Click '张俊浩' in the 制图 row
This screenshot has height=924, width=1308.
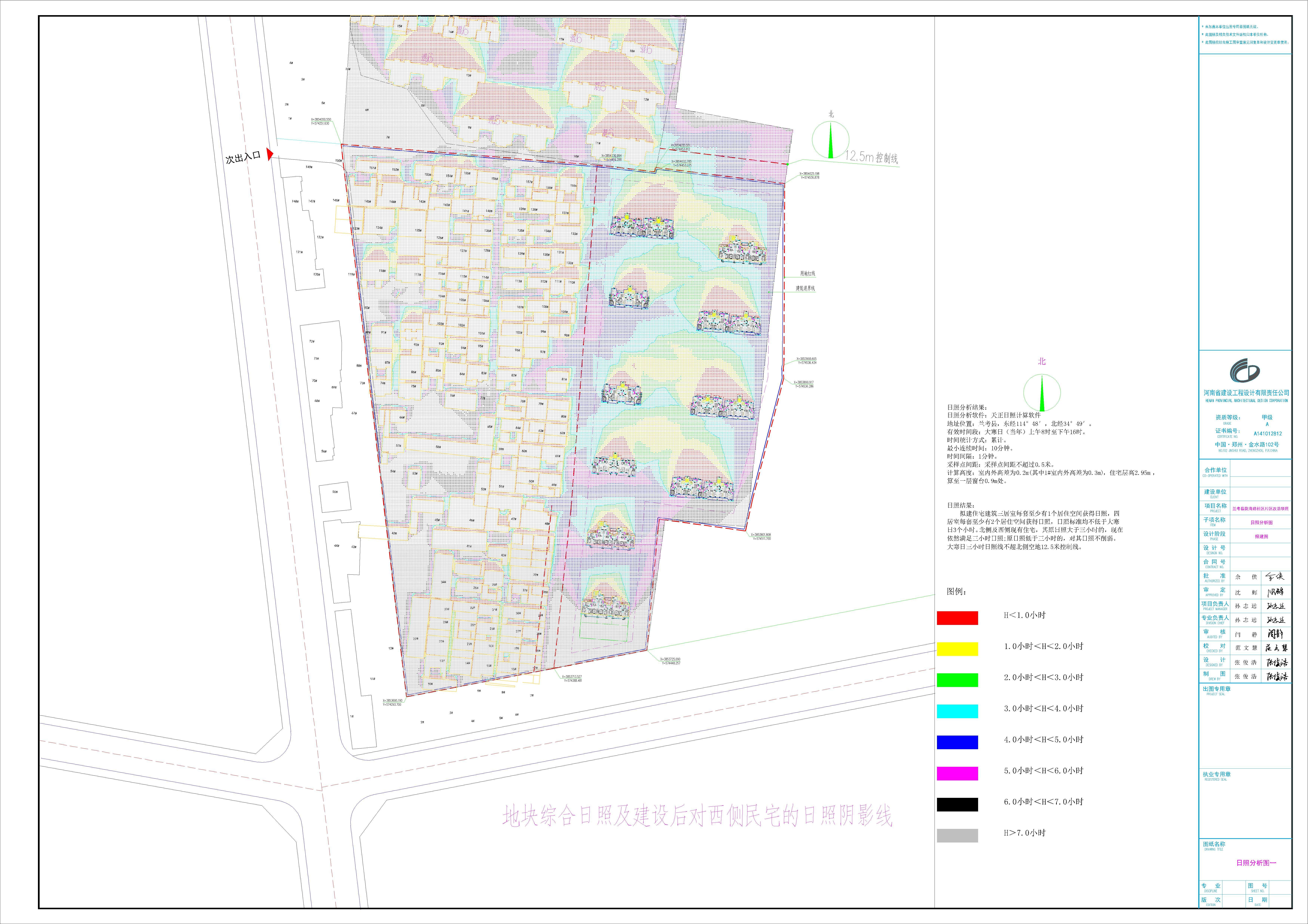coord(1246,676)
